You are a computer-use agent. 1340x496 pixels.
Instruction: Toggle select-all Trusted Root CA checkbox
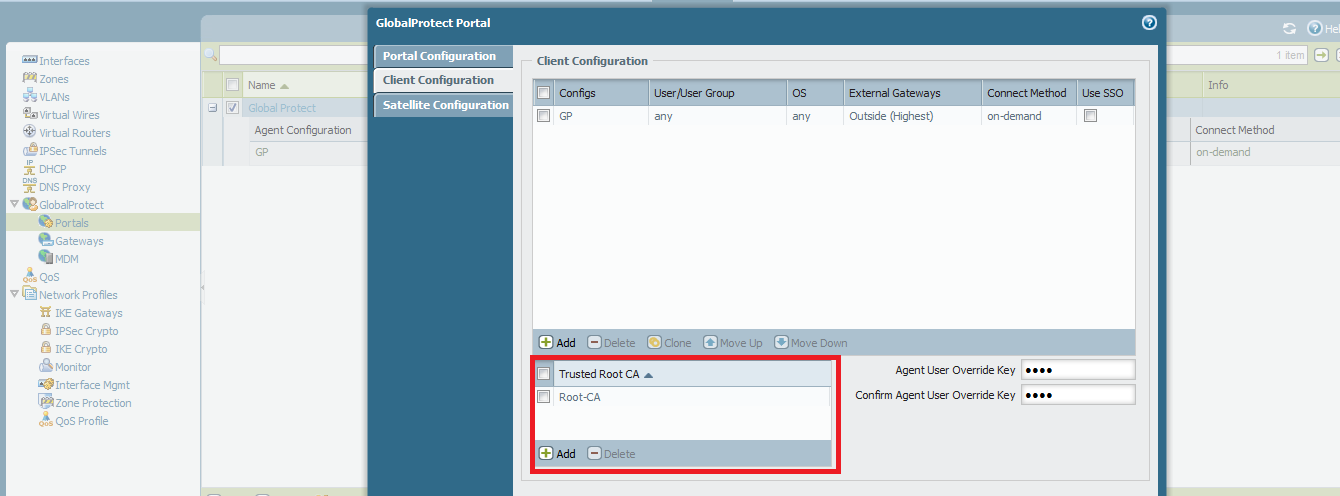pos(544,374)
